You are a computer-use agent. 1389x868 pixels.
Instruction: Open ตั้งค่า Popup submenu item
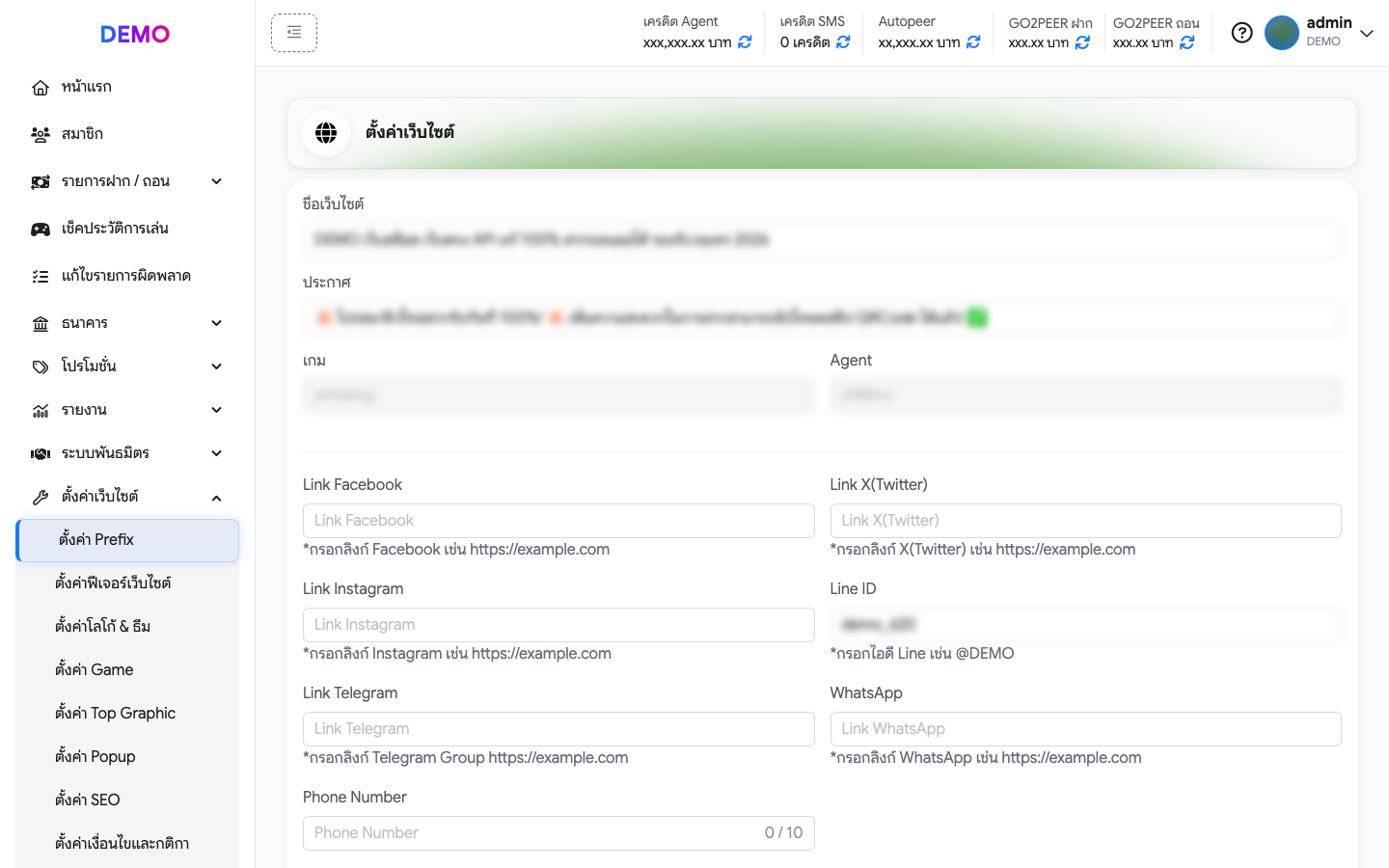click(x=127, y=757)
